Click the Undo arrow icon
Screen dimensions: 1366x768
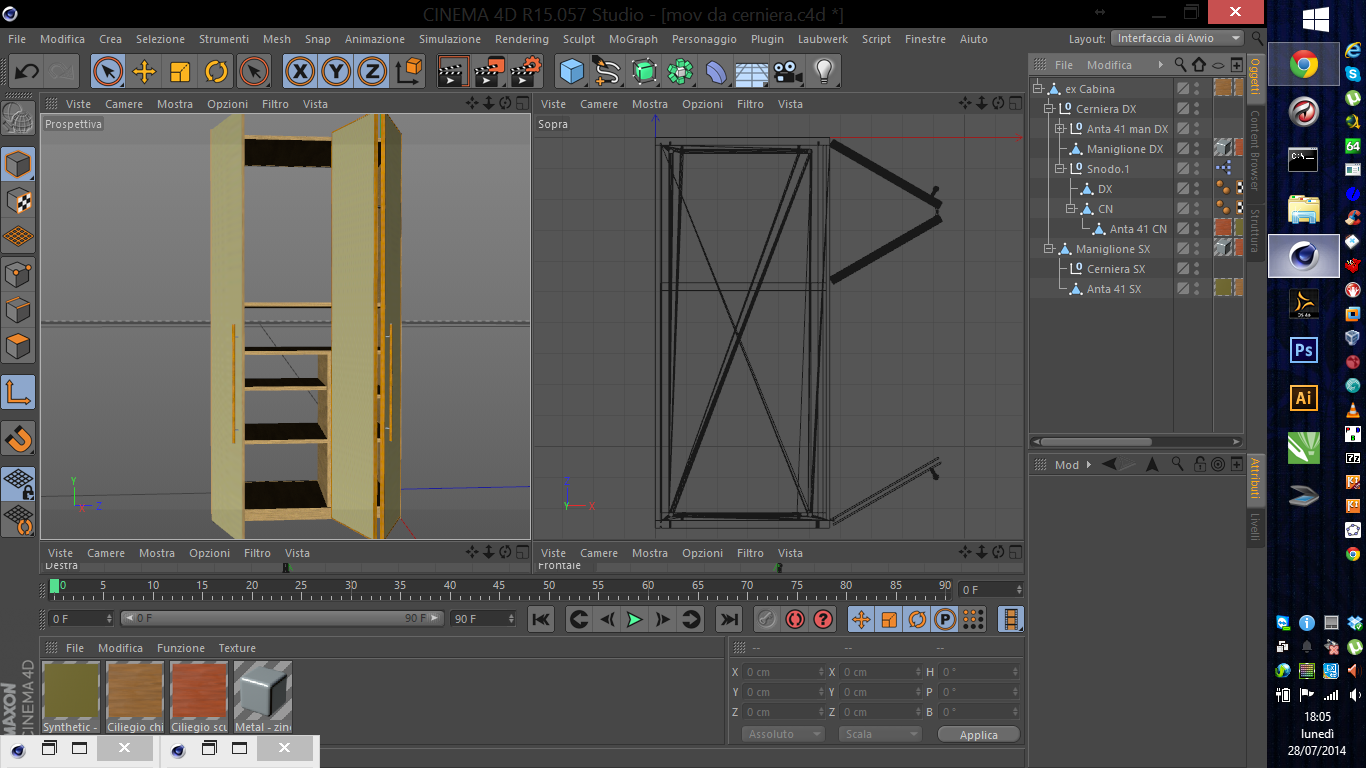click(27, 71)
